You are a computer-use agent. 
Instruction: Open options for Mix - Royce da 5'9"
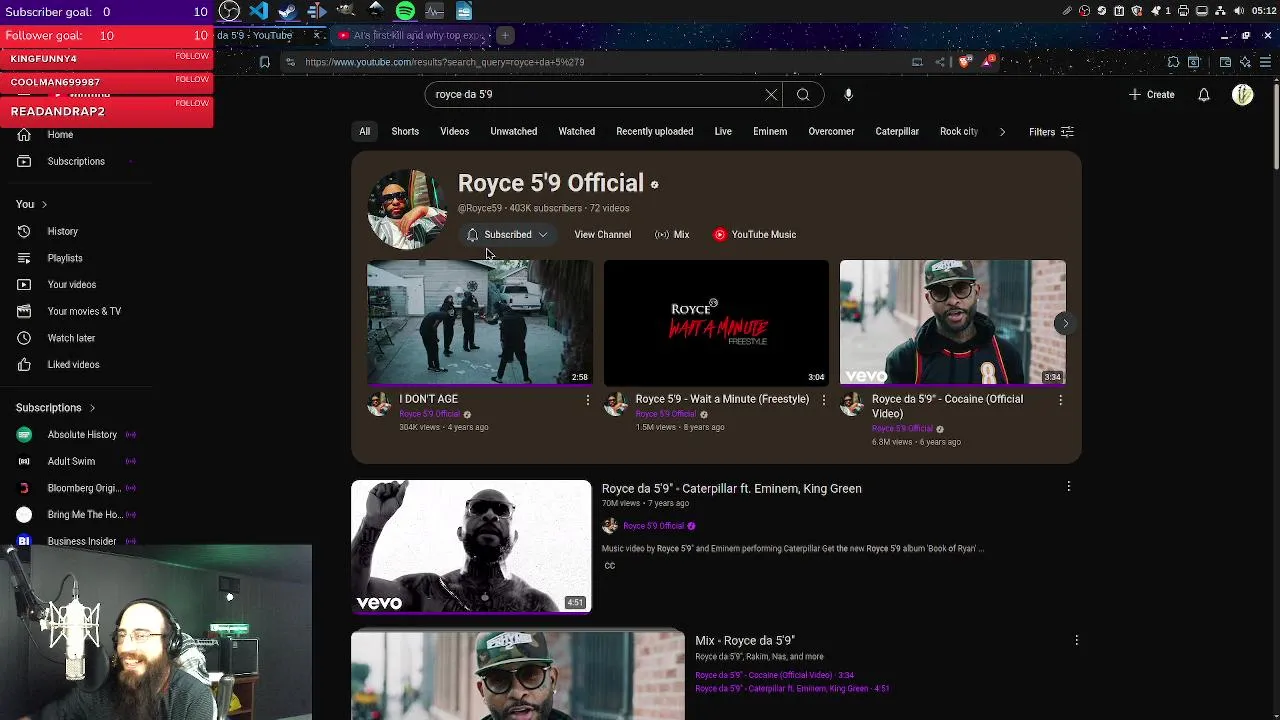pyautogui.click(x=1076, y=640)
